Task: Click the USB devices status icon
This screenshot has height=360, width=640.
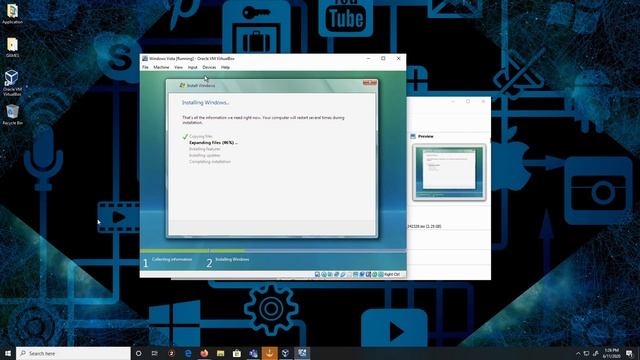Action: tap(343, 275)
